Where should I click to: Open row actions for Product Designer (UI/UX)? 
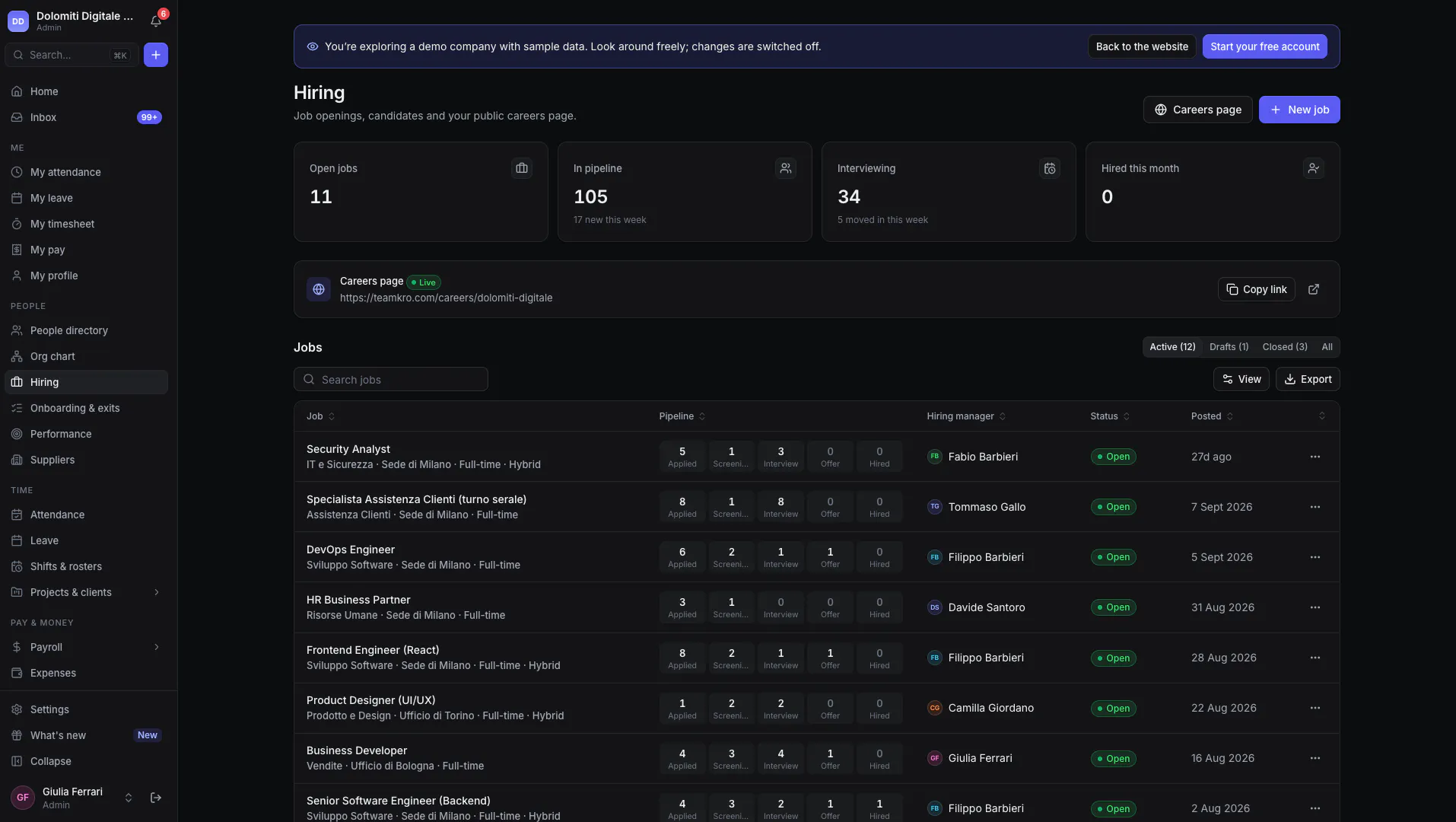[1315, 708]
